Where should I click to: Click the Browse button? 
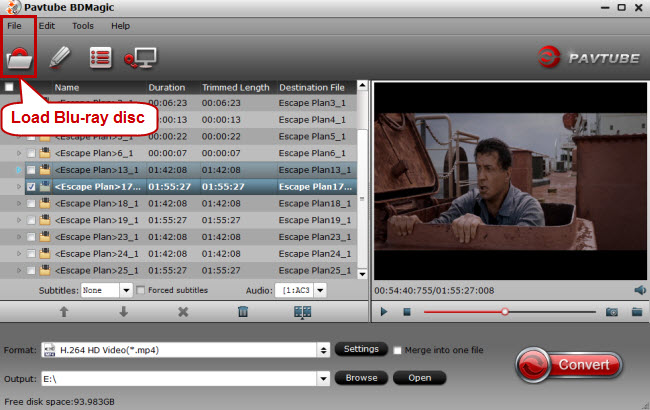361,378
